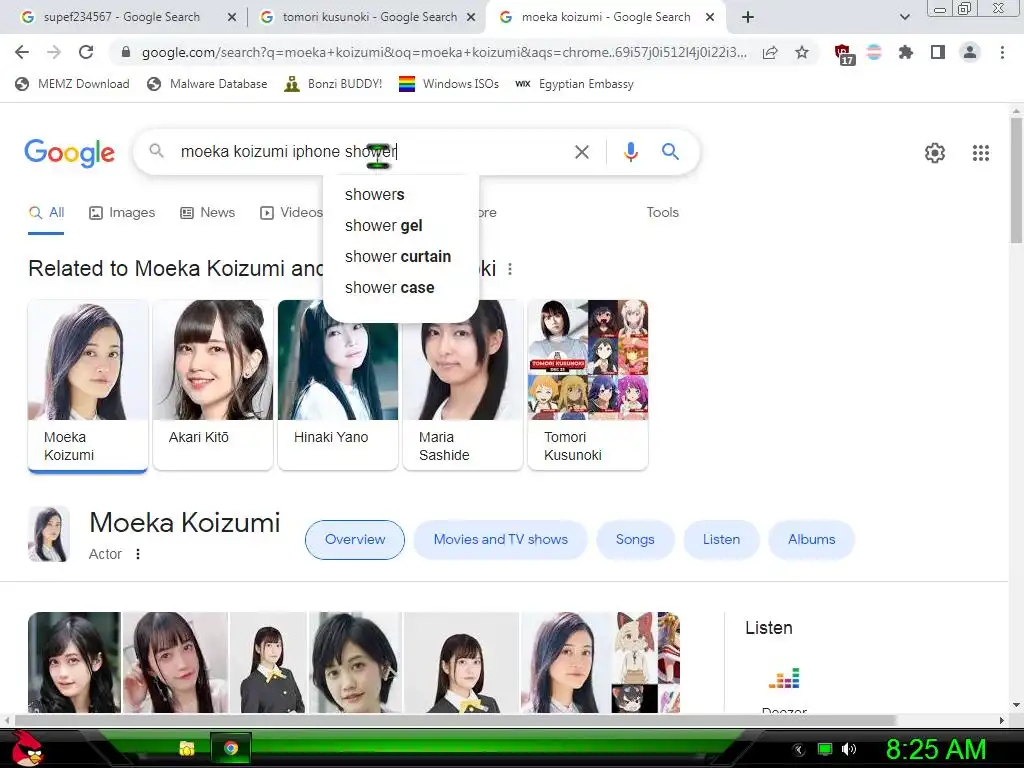Click the address bar URL
This screenshot has height=768, width=1024.
click(x=444, y=52)
